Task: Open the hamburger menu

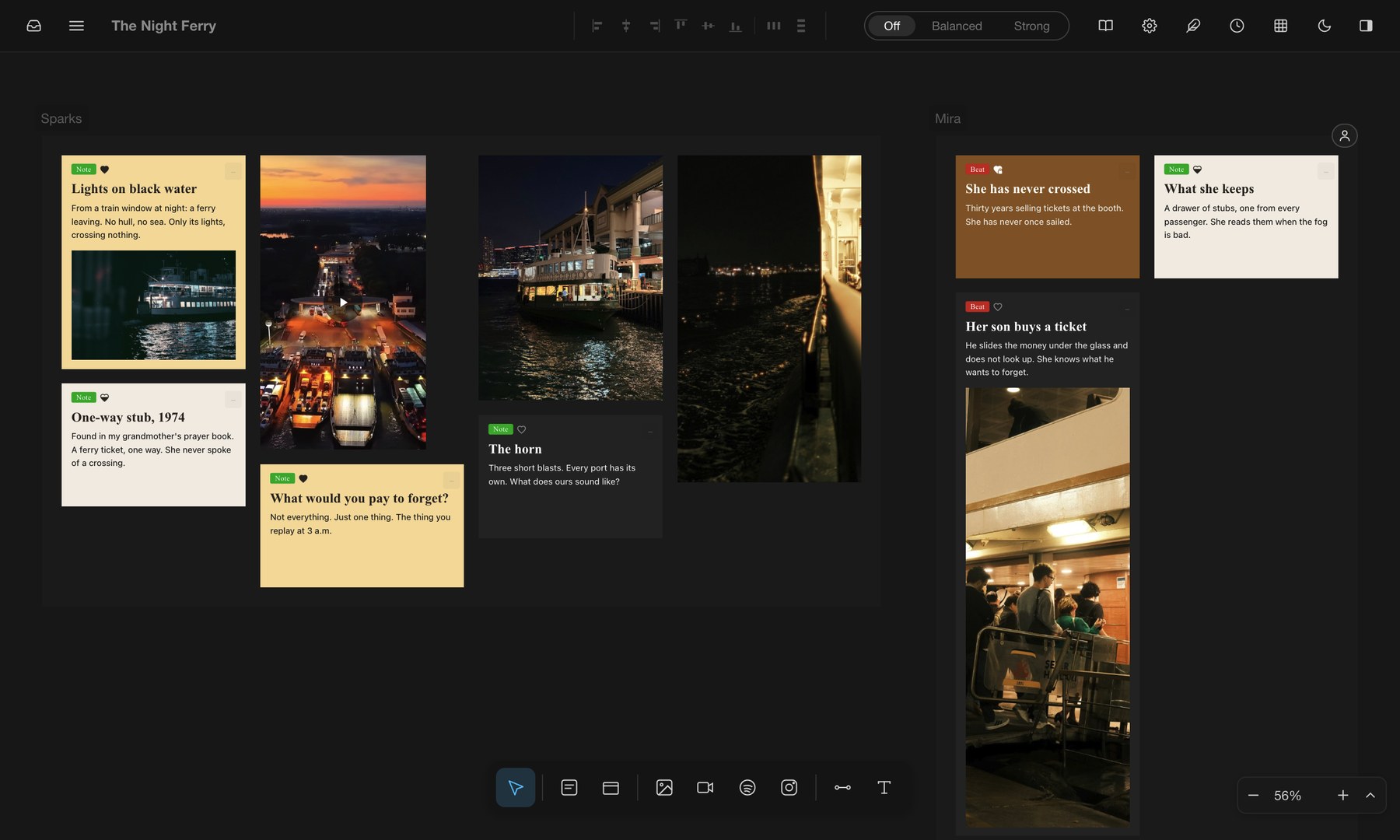Action: pos(76,26)
